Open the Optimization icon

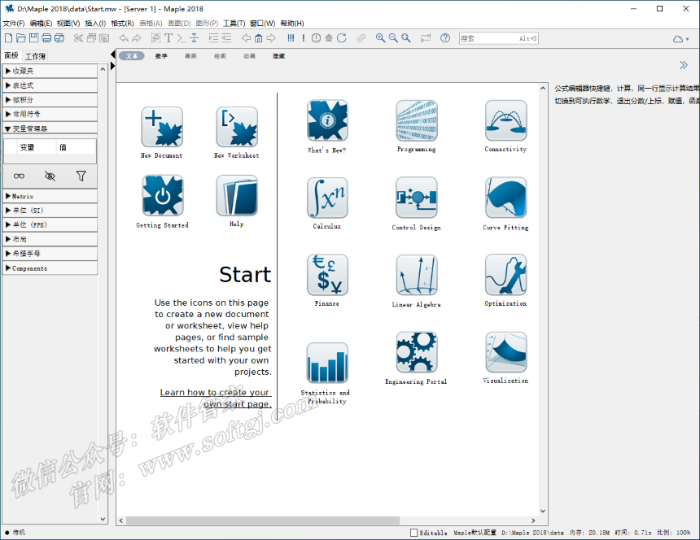point(506,274)
